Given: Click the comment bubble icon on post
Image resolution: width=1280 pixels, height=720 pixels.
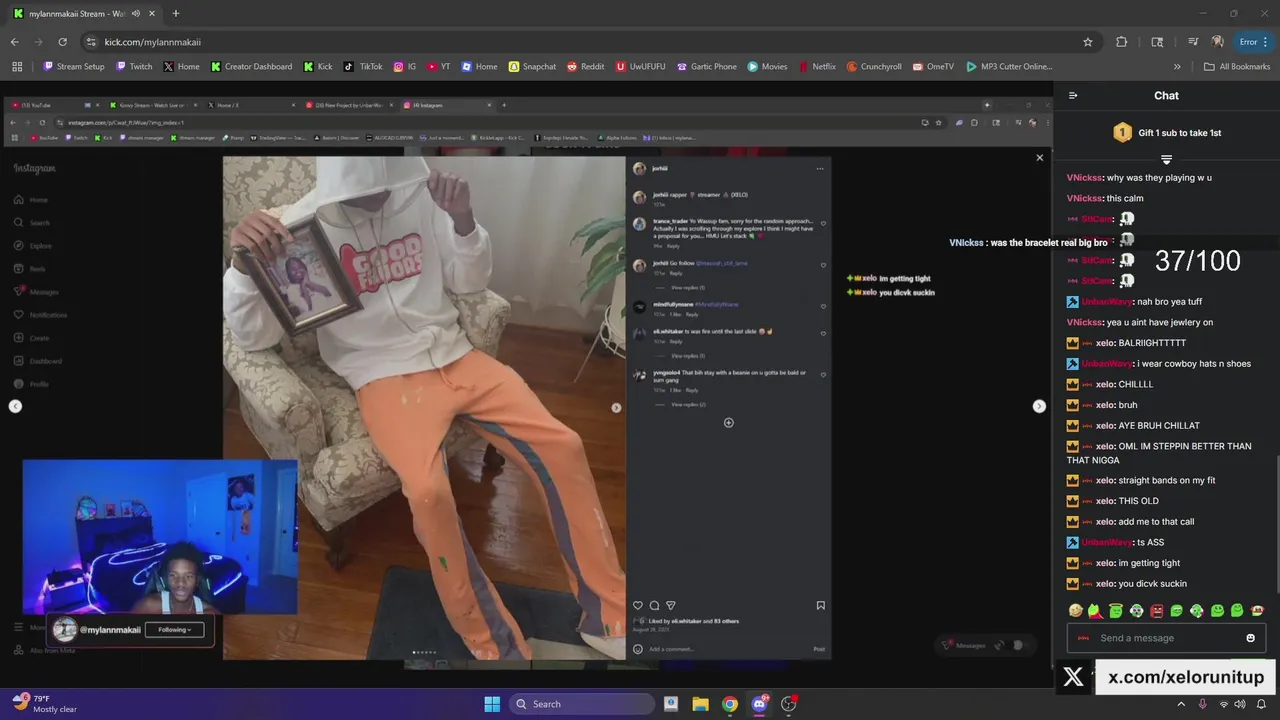Looking at the screenshot, I should [x=654, y=605].
